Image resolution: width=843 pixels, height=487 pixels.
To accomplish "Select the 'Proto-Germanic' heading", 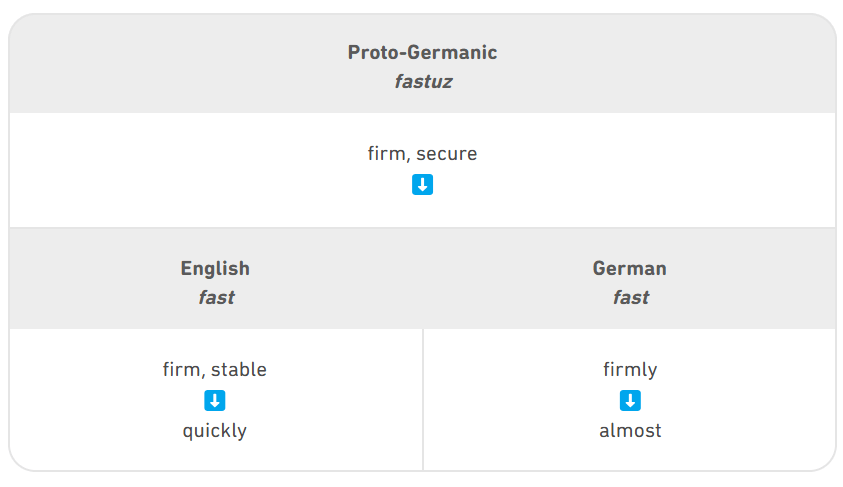I will click(423, 52).
